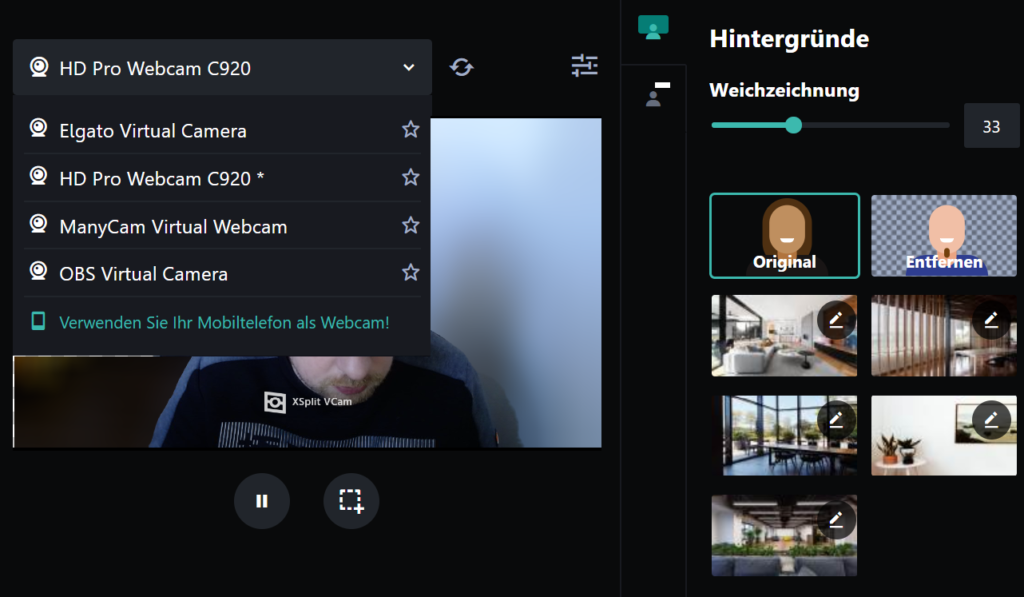Edit the wooden slats background image
This screenshot has height=597, width=1024.
[x=991, y=319]
